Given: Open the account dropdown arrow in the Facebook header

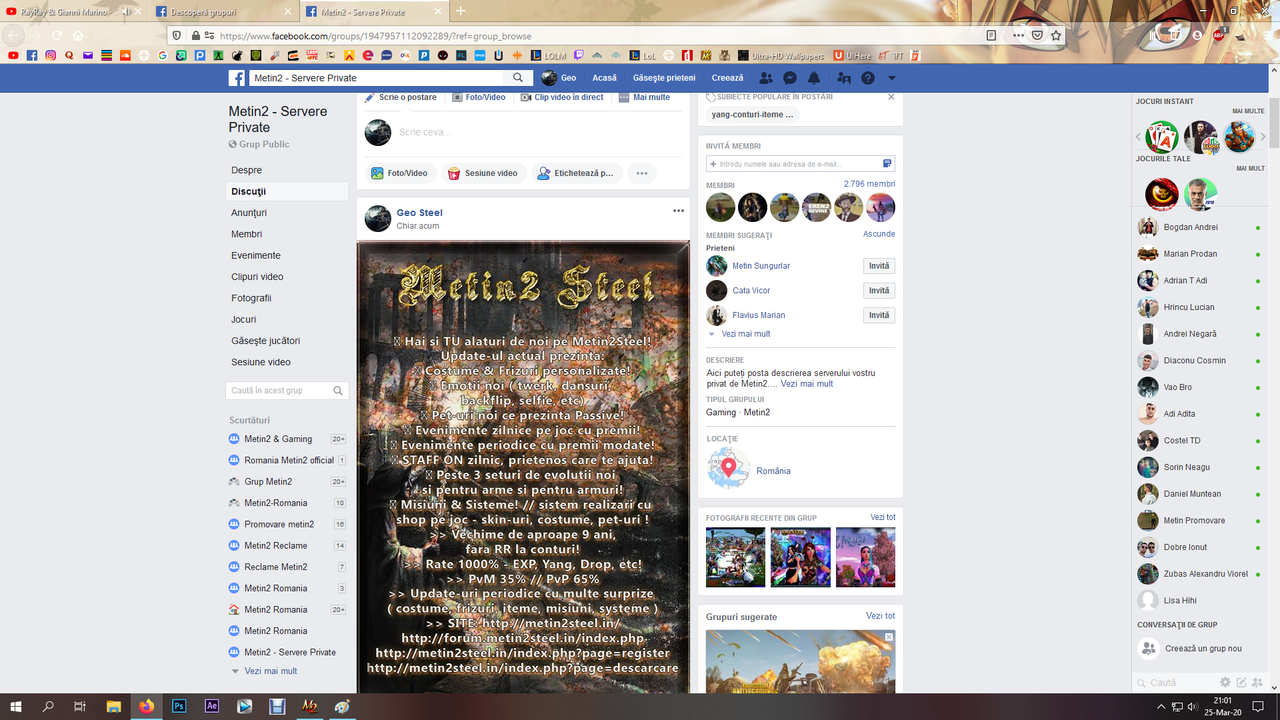Looking at the screenshot, I should (x=892, y=78).
